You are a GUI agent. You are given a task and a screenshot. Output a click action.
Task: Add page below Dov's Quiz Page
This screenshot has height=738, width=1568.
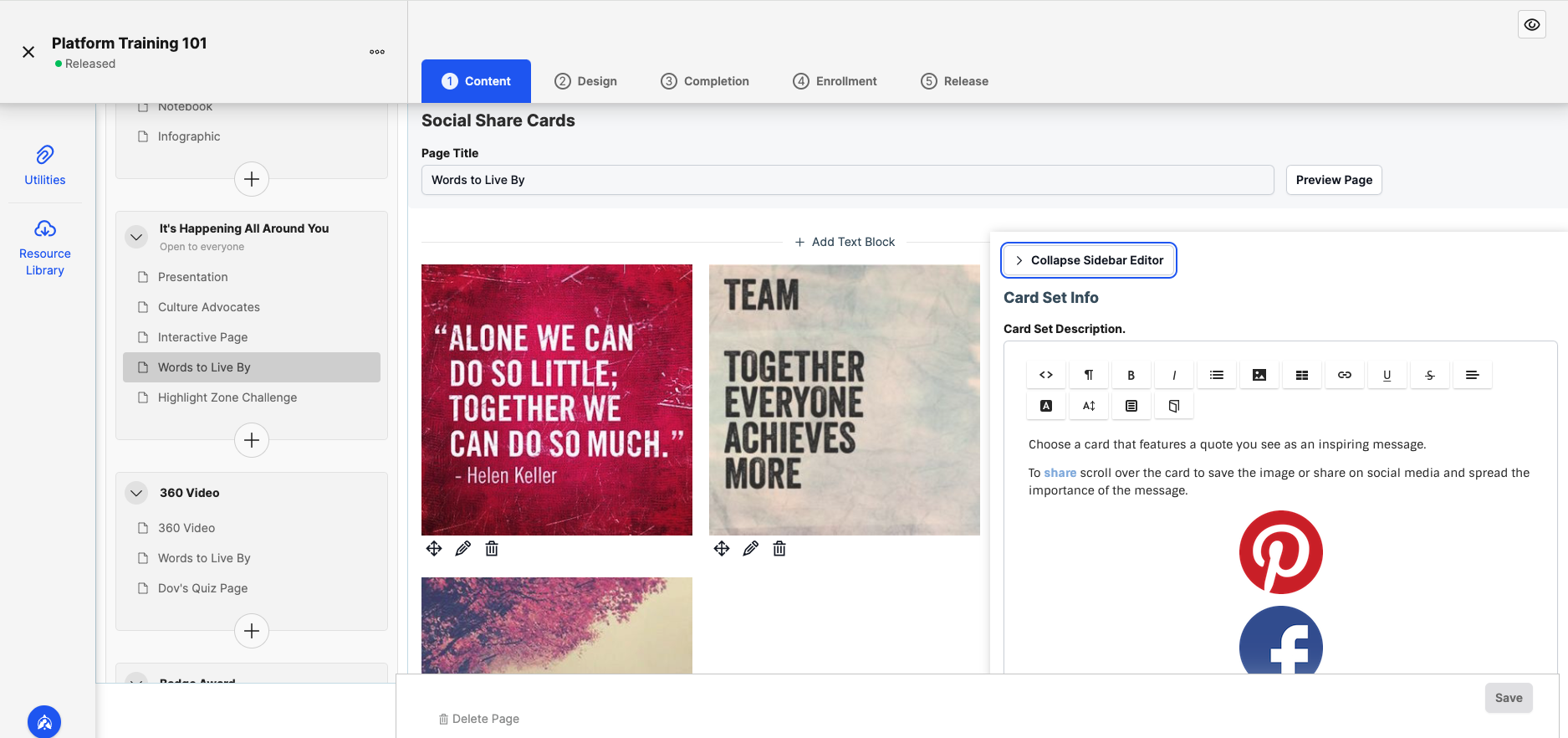[252, 631]
